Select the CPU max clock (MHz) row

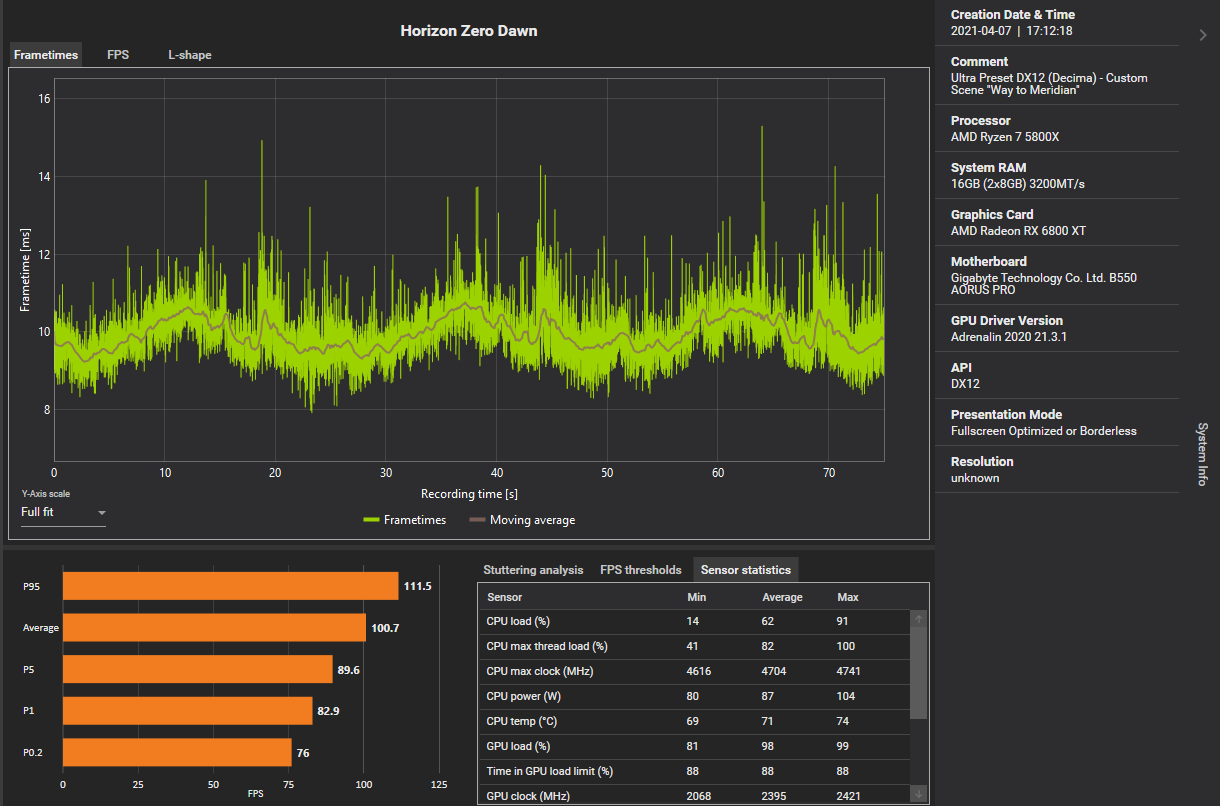(695, 671)
